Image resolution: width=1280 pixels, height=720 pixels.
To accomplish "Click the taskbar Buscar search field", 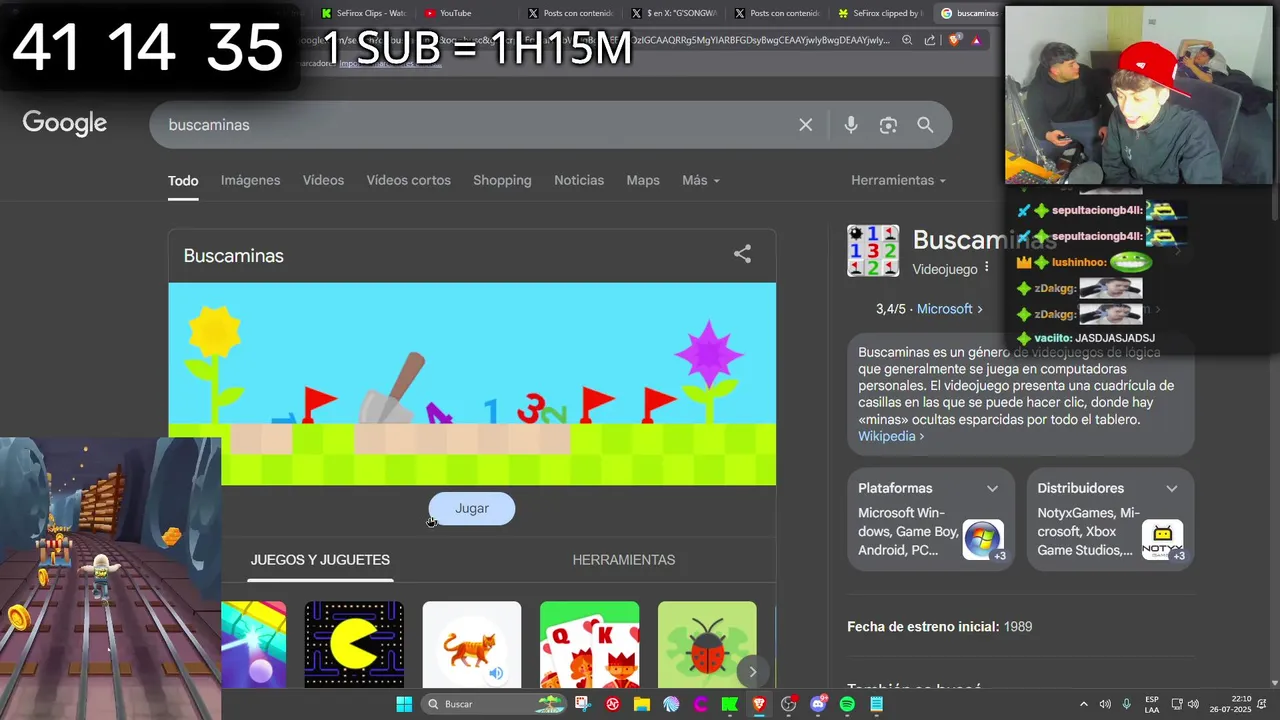I will 493,704.
